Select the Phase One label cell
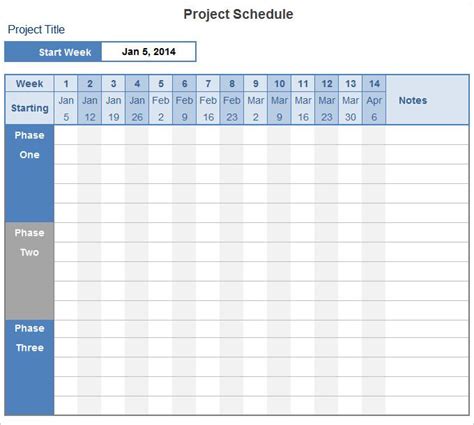This screenshot has height=425, width=474. coord(29,174)
